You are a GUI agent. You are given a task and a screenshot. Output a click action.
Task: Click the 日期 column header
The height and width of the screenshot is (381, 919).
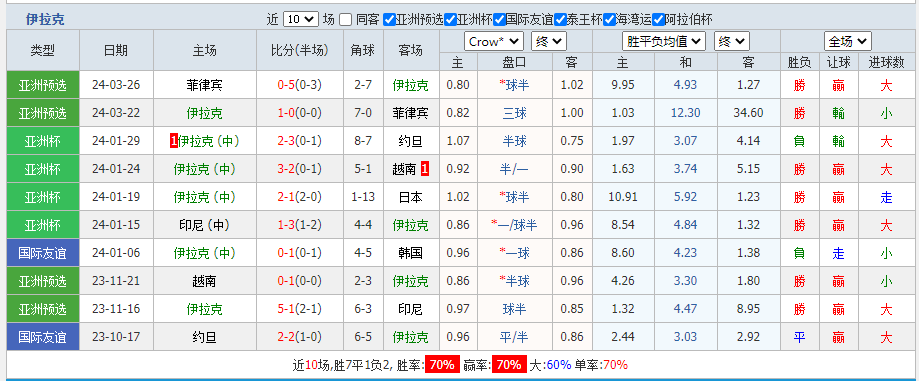click(116, 50)
